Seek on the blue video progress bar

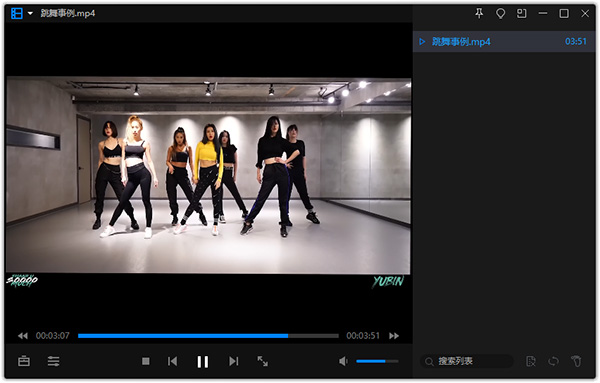click(x=208, y=336)
